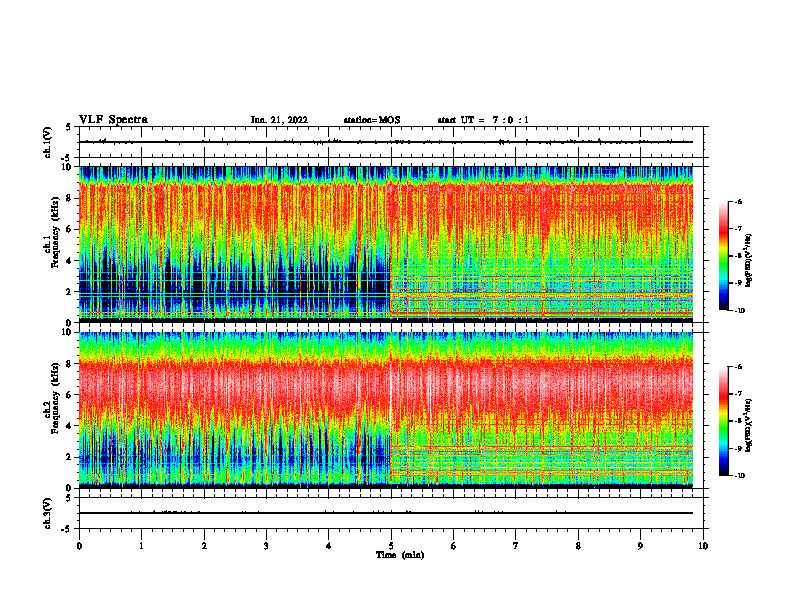Image resolution: width=792 pixels, height=612 pixels.
Task: Click time axis tick label "2"
Action: coord(204,546)
